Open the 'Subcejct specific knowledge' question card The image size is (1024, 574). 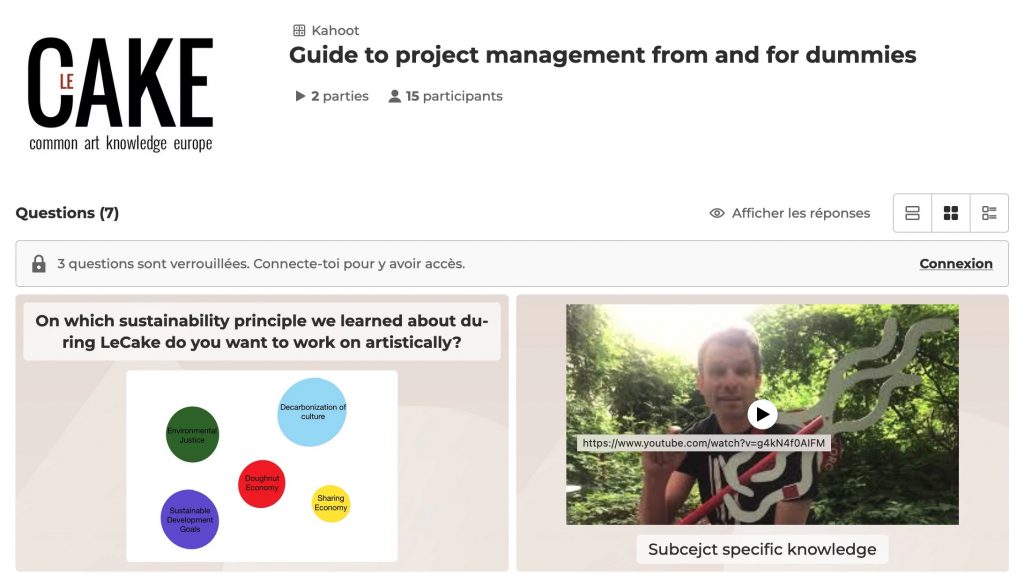(x=762, y=433)
